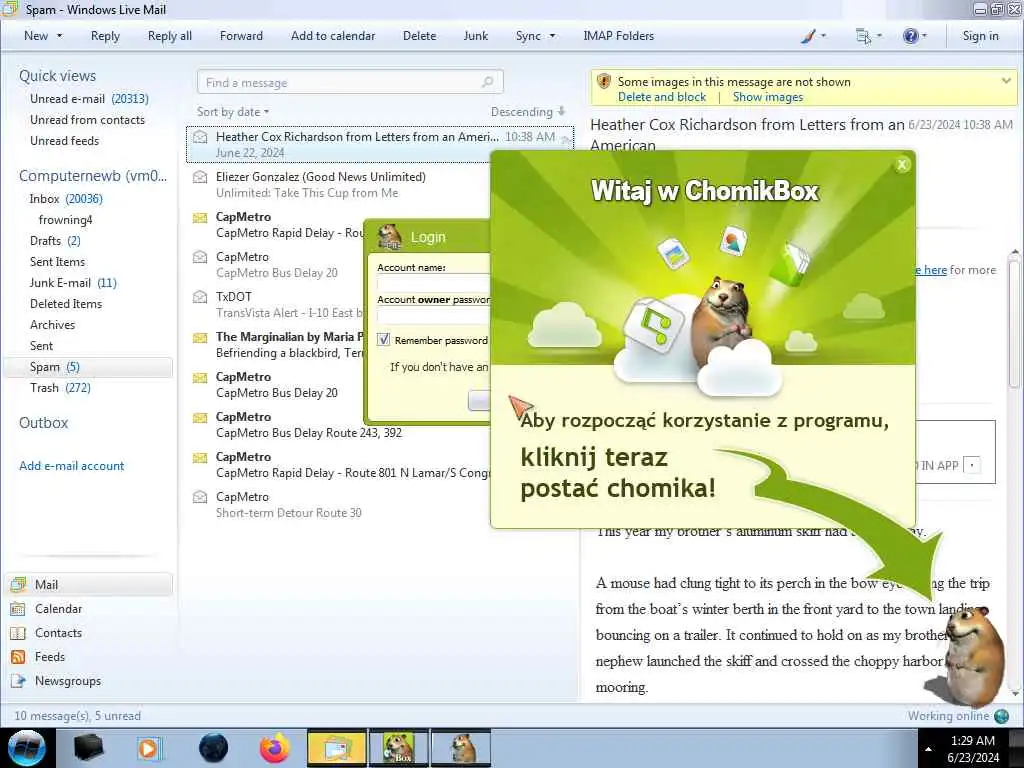The width and height of the screenshot is (1024, 768).
Task: Open the Trash folder
Action: tap(60, 388)
